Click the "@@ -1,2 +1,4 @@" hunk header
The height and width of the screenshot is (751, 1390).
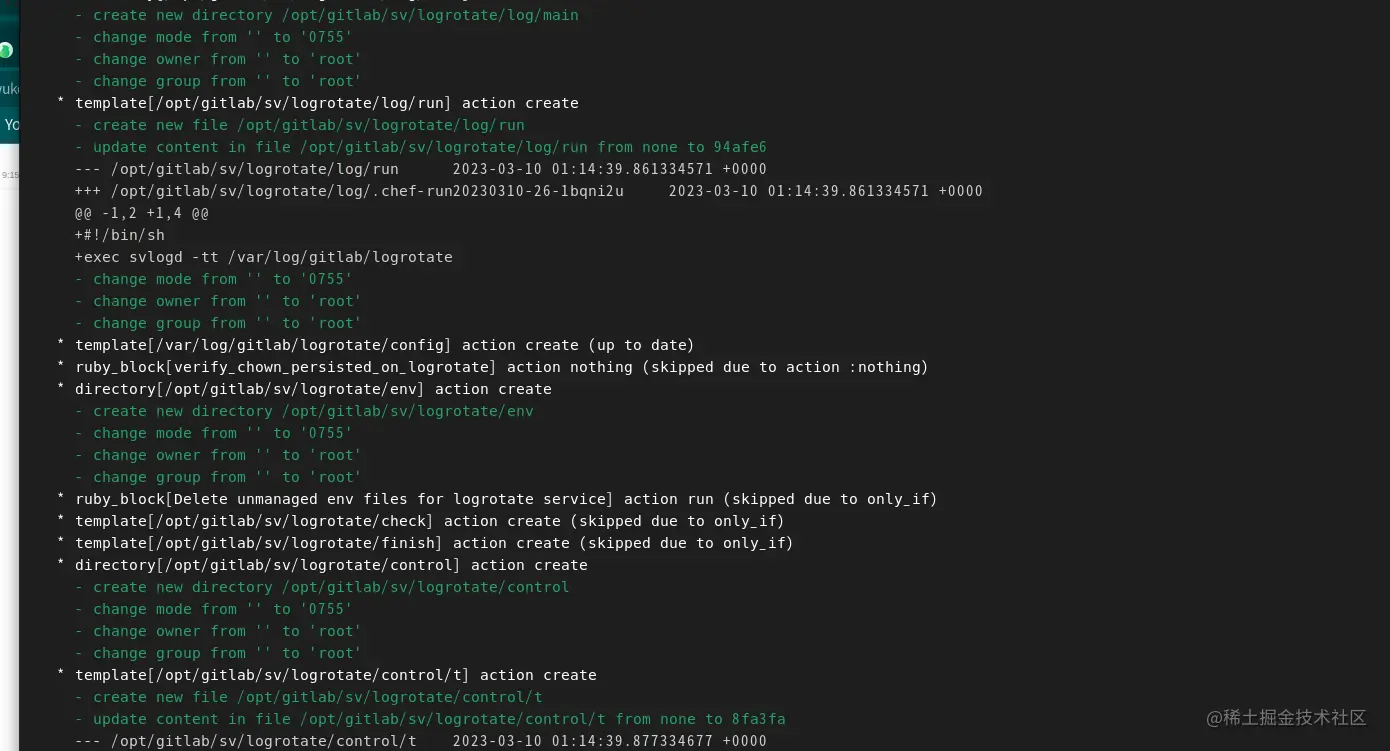point(142,213)
